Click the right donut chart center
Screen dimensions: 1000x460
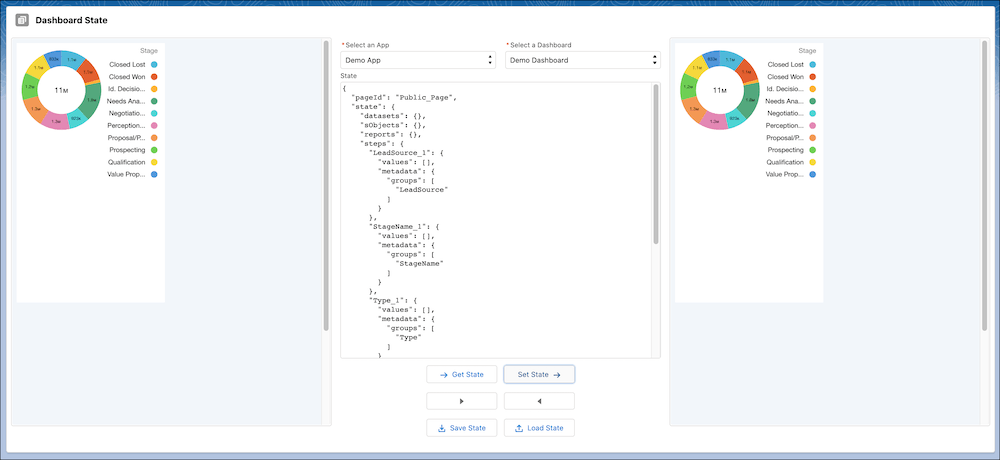719,90
